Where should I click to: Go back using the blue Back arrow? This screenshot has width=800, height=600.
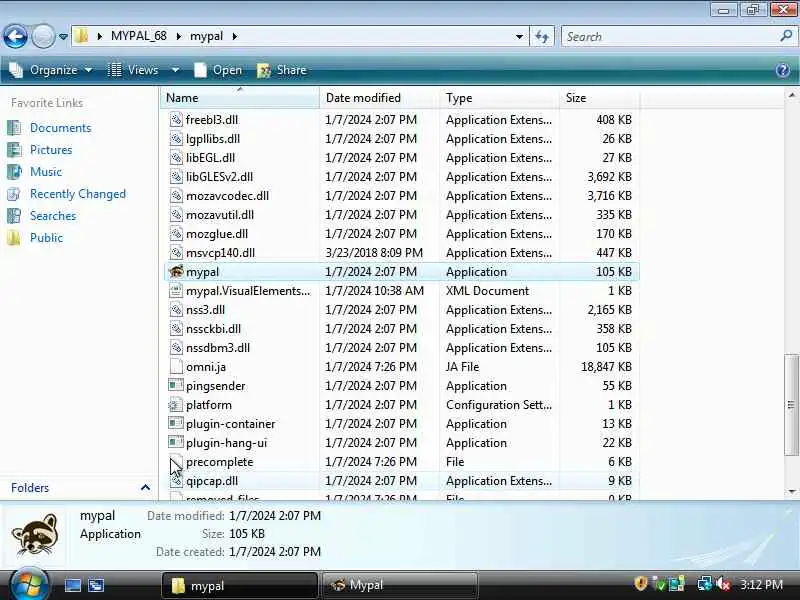15,36
